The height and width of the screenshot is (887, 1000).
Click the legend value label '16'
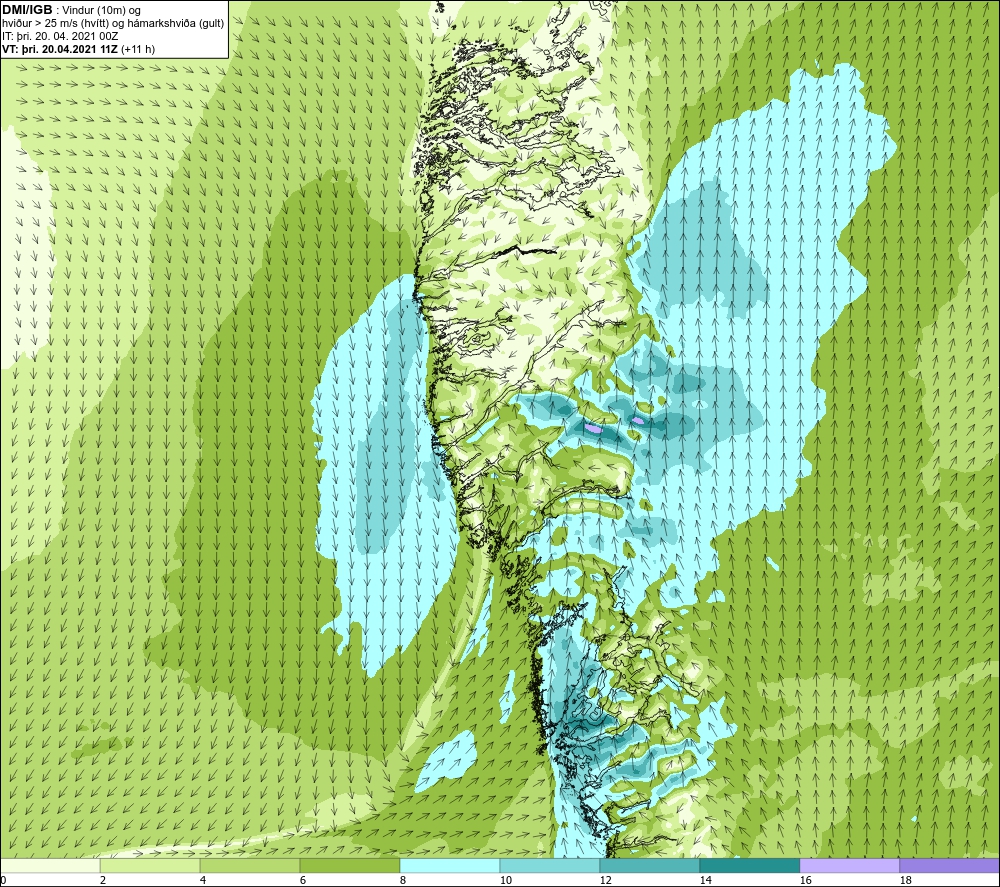805,881
